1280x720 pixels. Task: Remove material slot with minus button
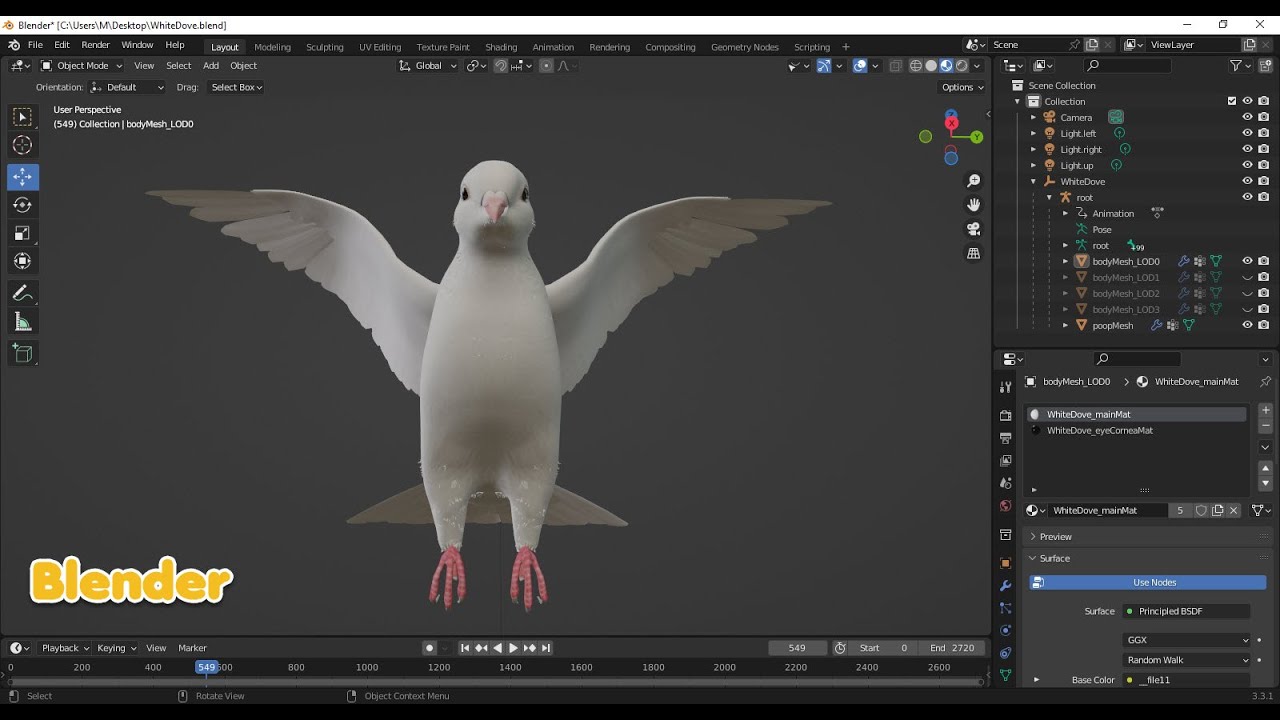coord(1265,426)
